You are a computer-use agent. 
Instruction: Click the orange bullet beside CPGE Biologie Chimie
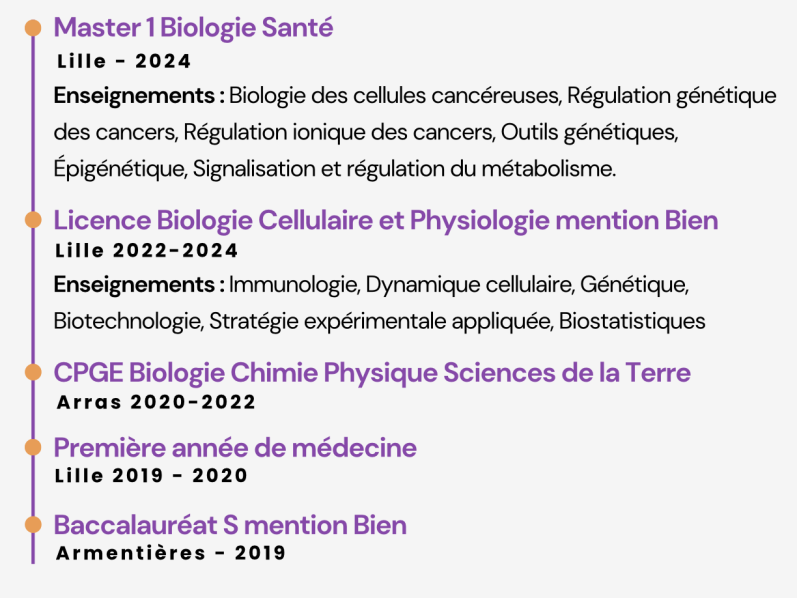[33, 373]
